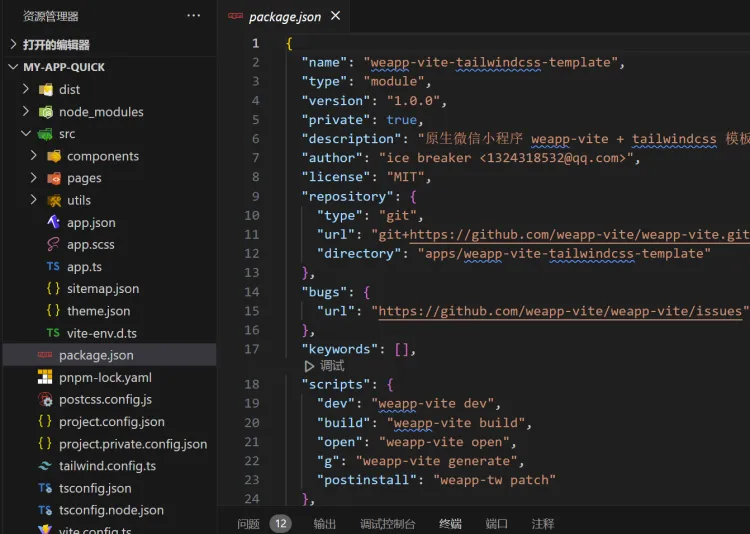Click the utils folder icon
This screenshot has width=750, height=534.
point(54,200)
